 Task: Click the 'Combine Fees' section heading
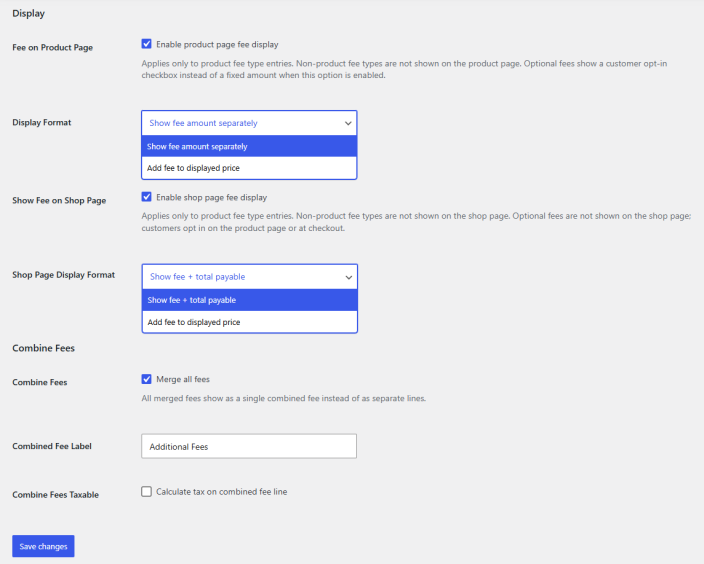pos(44,348)
